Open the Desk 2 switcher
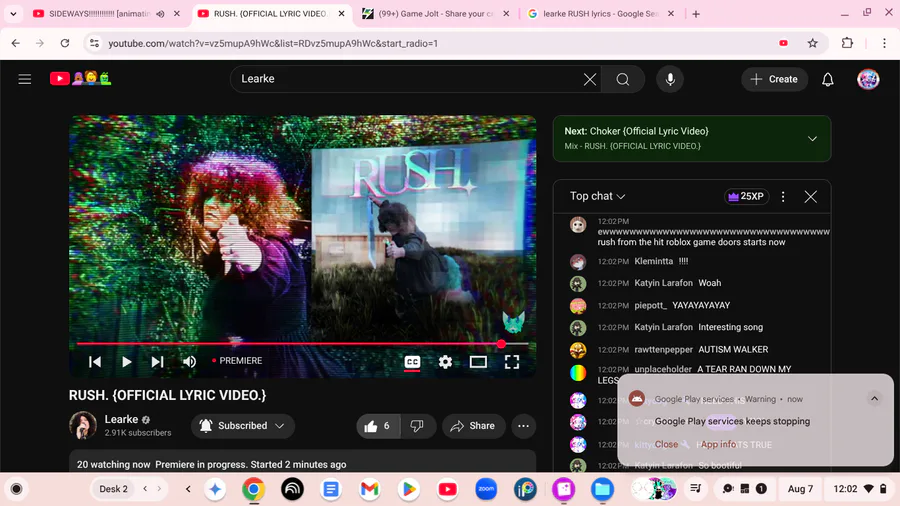The height and width of the screenshot is (506, 900). click(114, 489)
